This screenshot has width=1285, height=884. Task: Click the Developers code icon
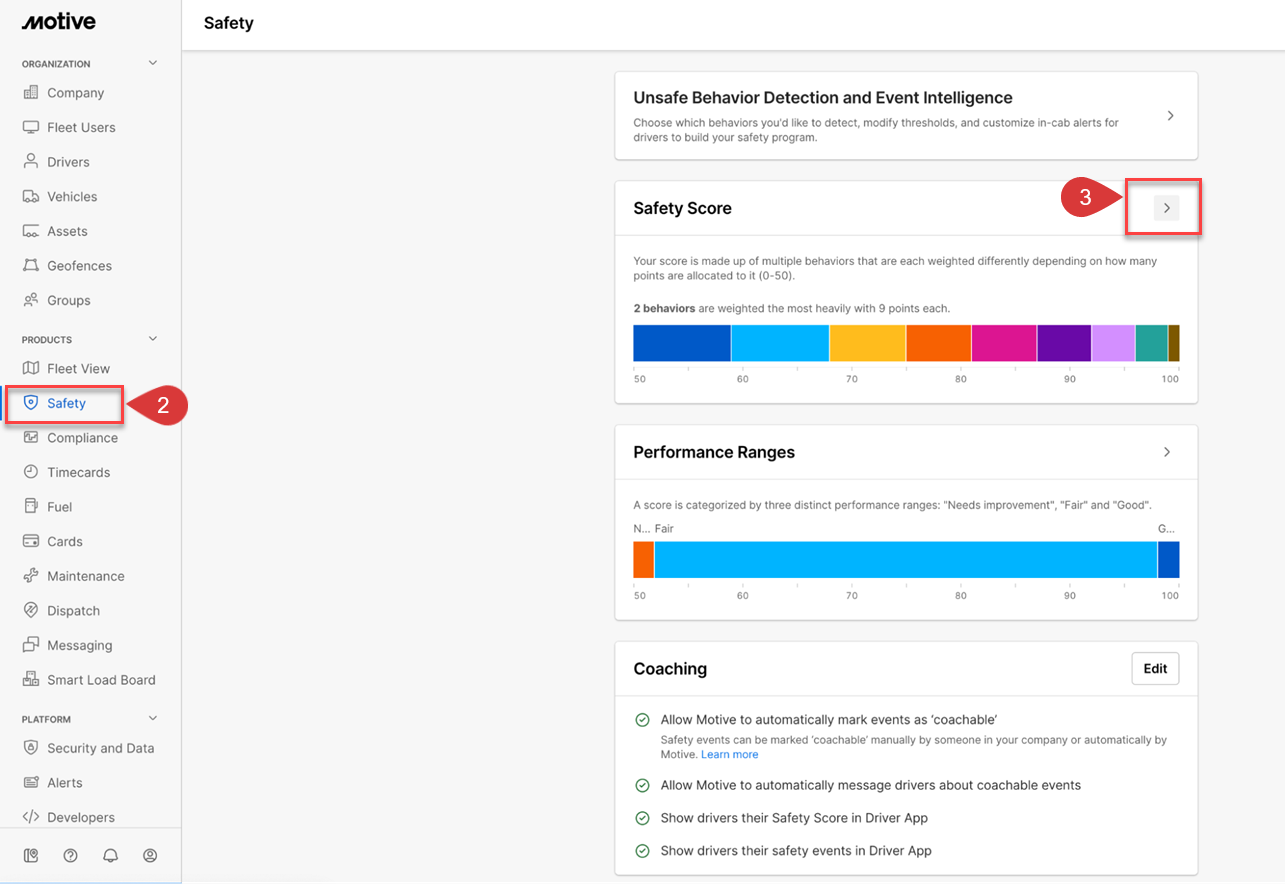(30, 817)
